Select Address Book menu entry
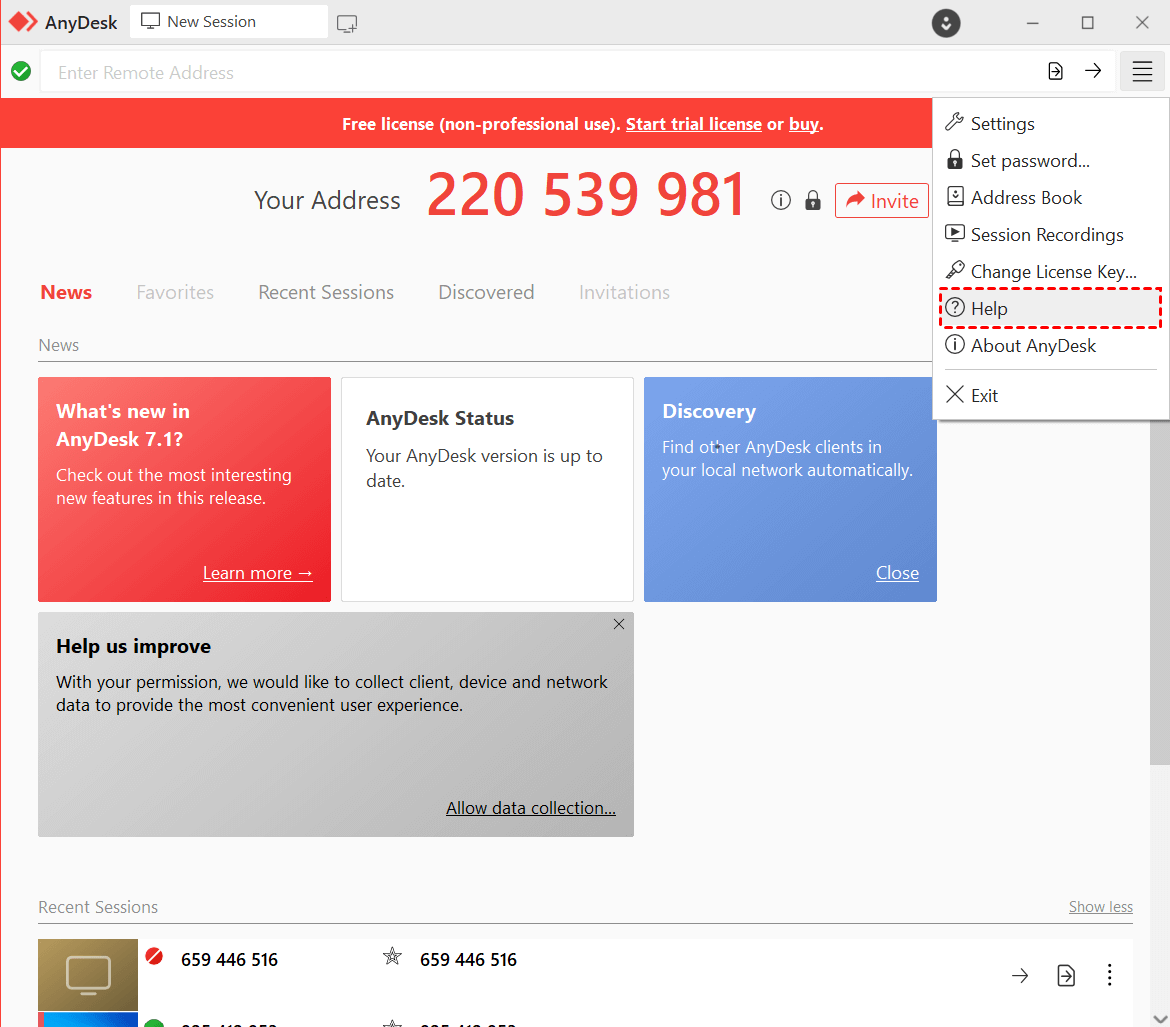Viewport: 1170px width, 1027px height. pos(1026,198)
